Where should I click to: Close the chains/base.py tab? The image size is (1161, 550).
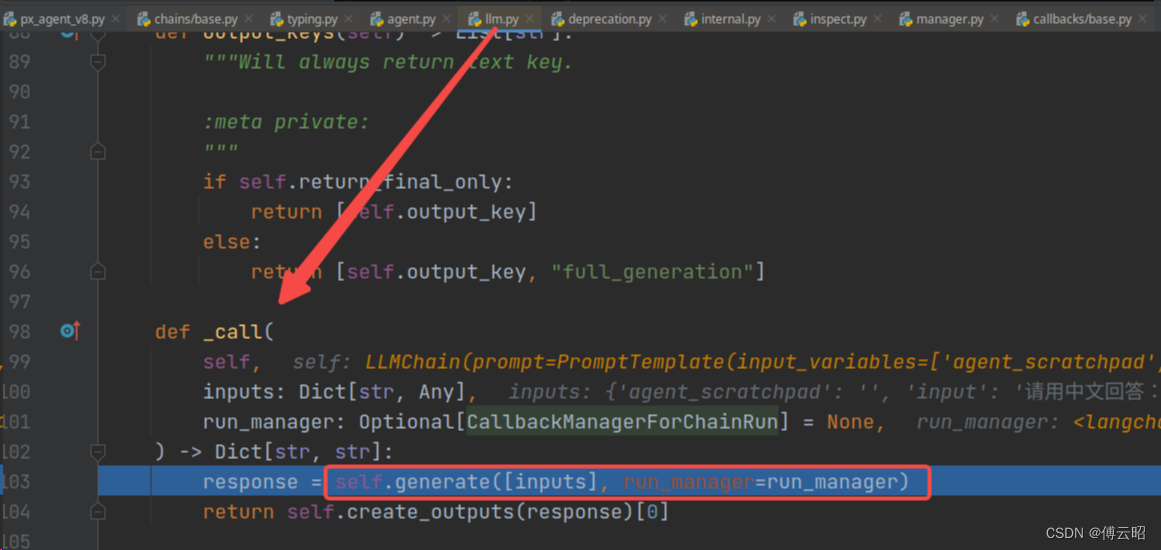click(x=248, y=19)
